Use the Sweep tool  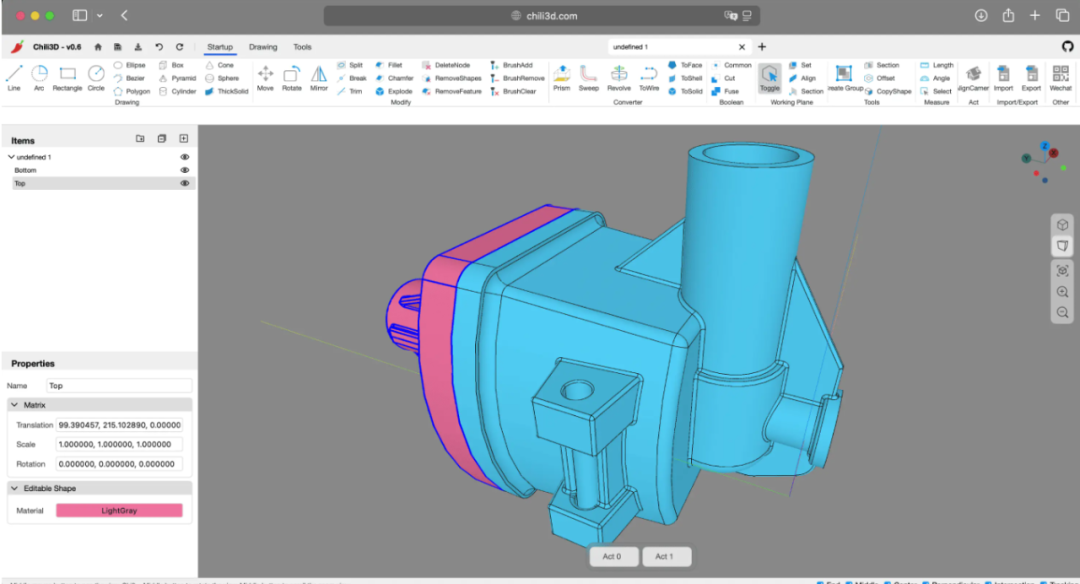(588, 77)
